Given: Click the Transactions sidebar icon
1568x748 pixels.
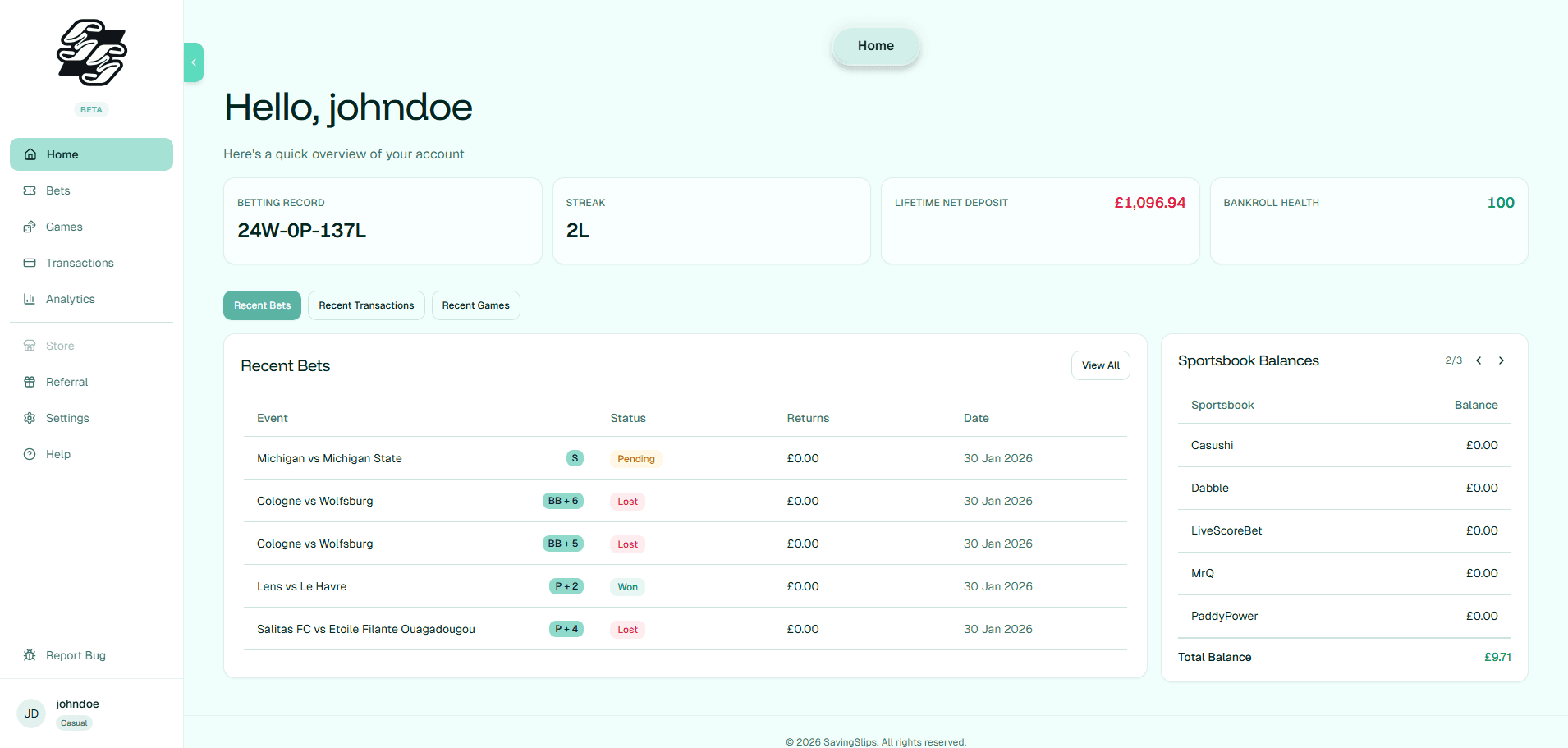Looking at the screenshot, I should coord(30,263).
